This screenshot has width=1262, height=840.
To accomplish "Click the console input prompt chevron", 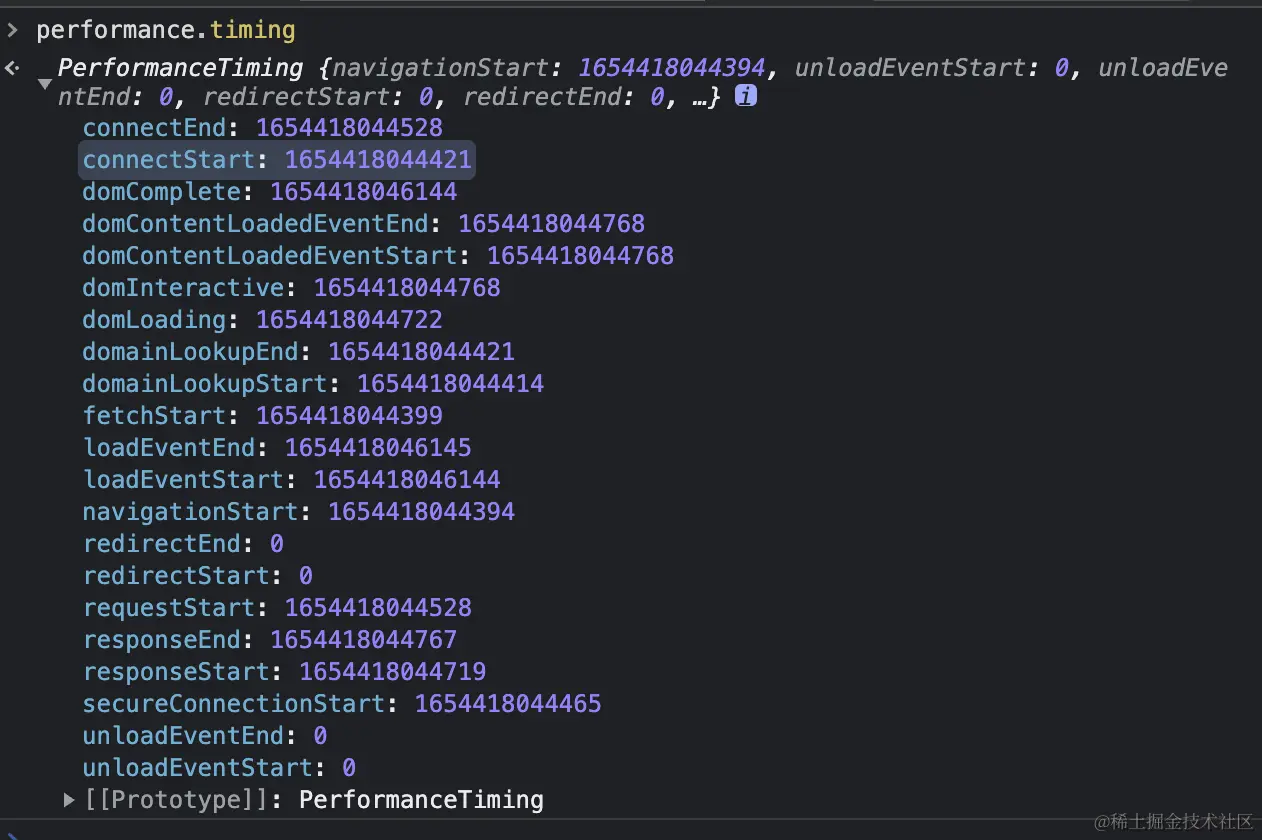I will tap(12, 30).
